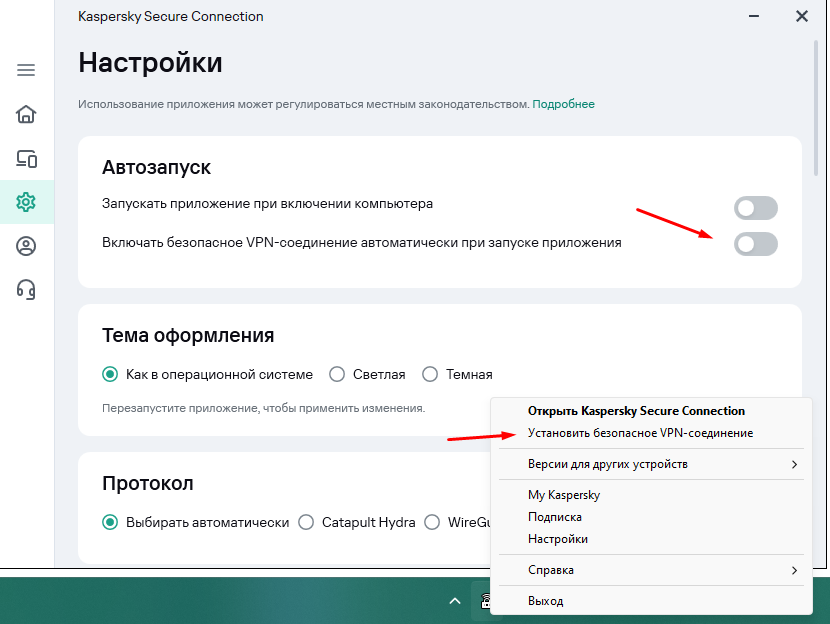
Task: Choose 'Установить безопасное VPN-соединение'
Action: pyautogui.click(x=651, y=433)
